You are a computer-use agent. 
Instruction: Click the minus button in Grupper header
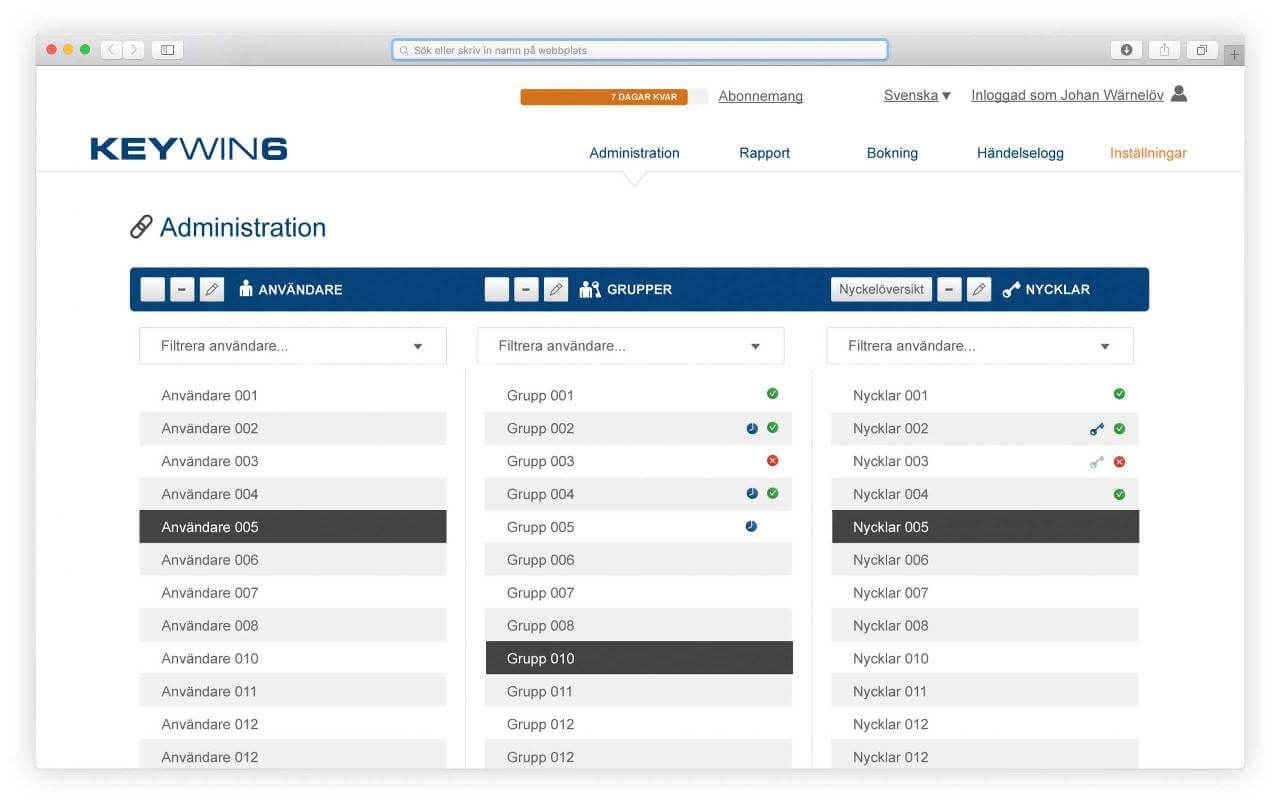526,290
